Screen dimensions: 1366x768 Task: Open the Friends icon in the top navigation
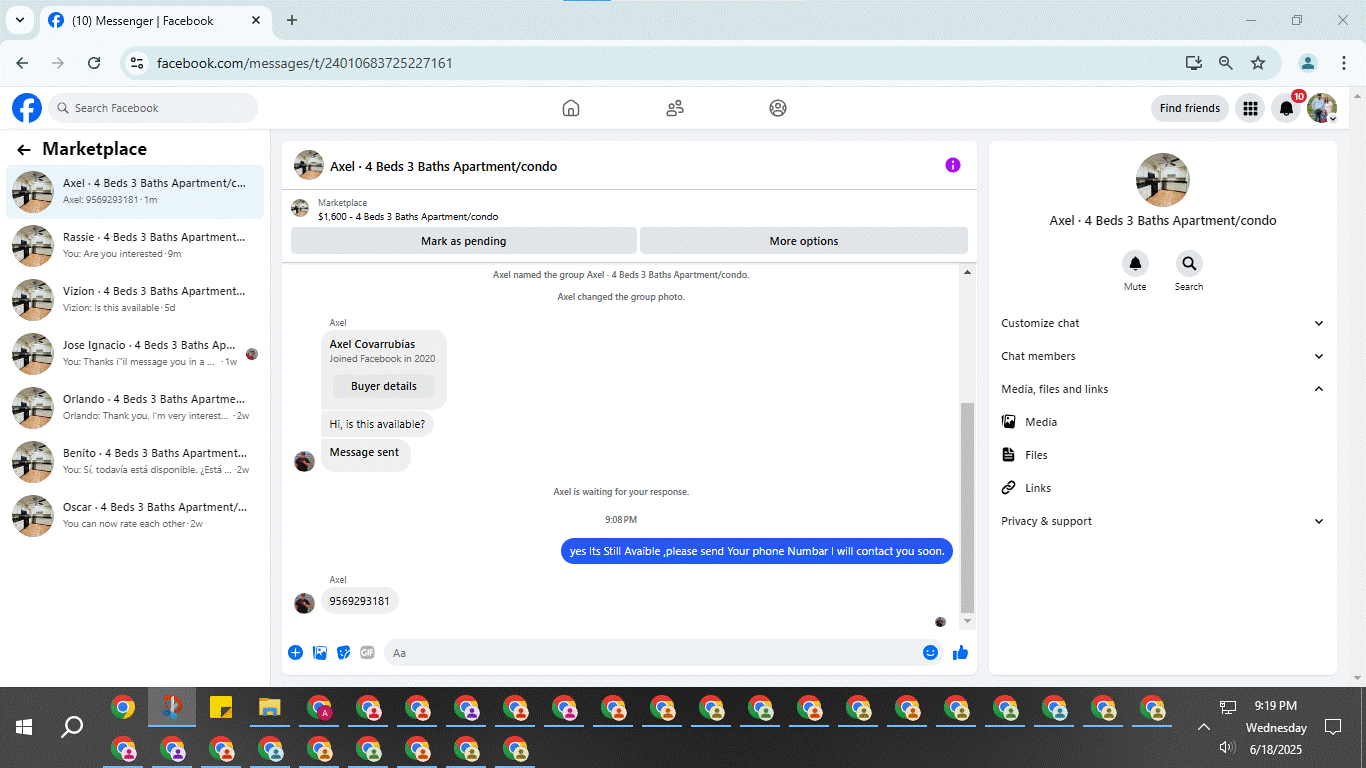[x=675, y=108]
